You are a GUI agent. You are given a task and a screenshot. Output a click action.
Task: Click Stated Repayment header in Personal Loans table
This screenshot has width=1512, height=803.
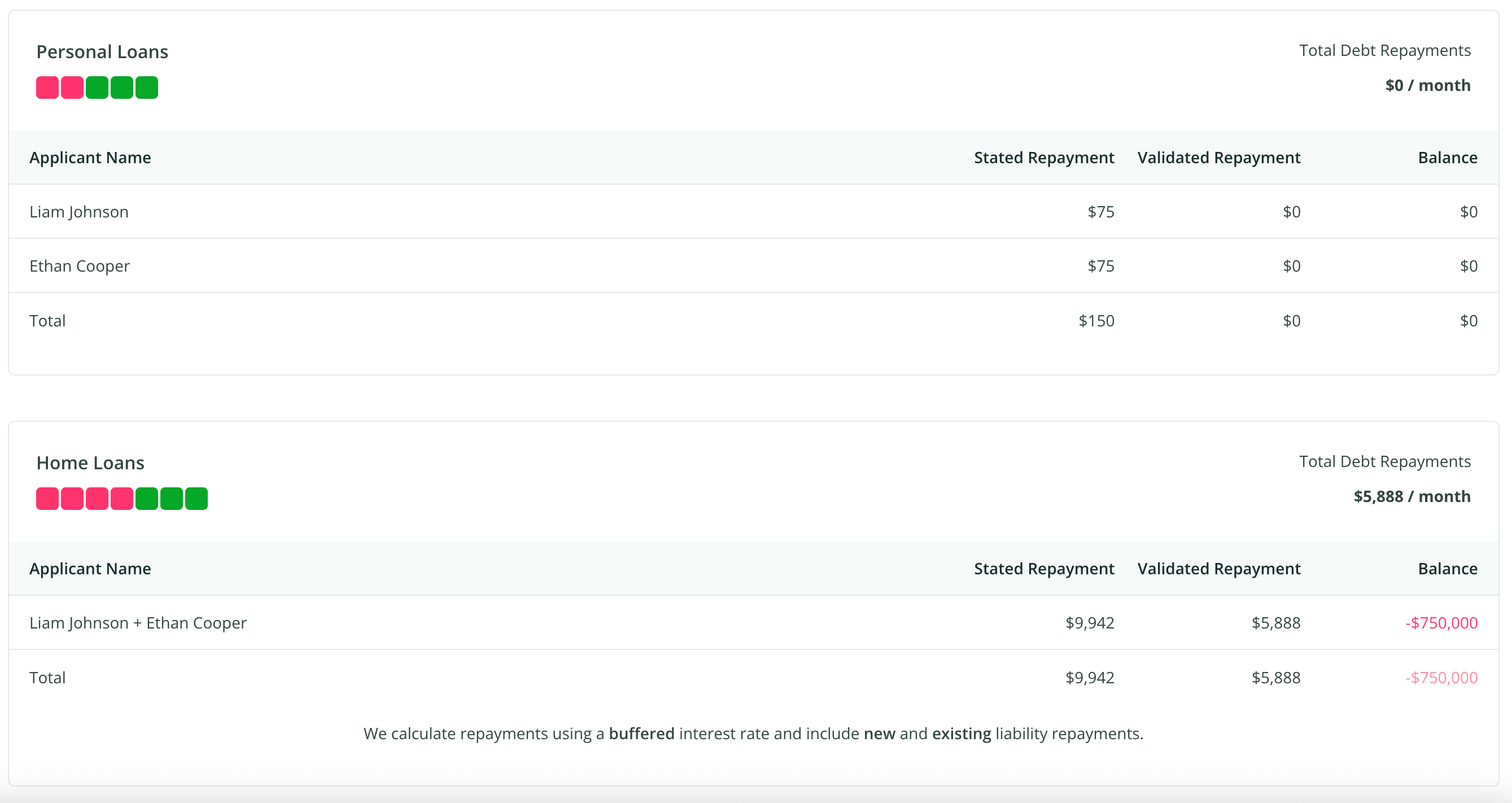click(x=1043, y=158)
